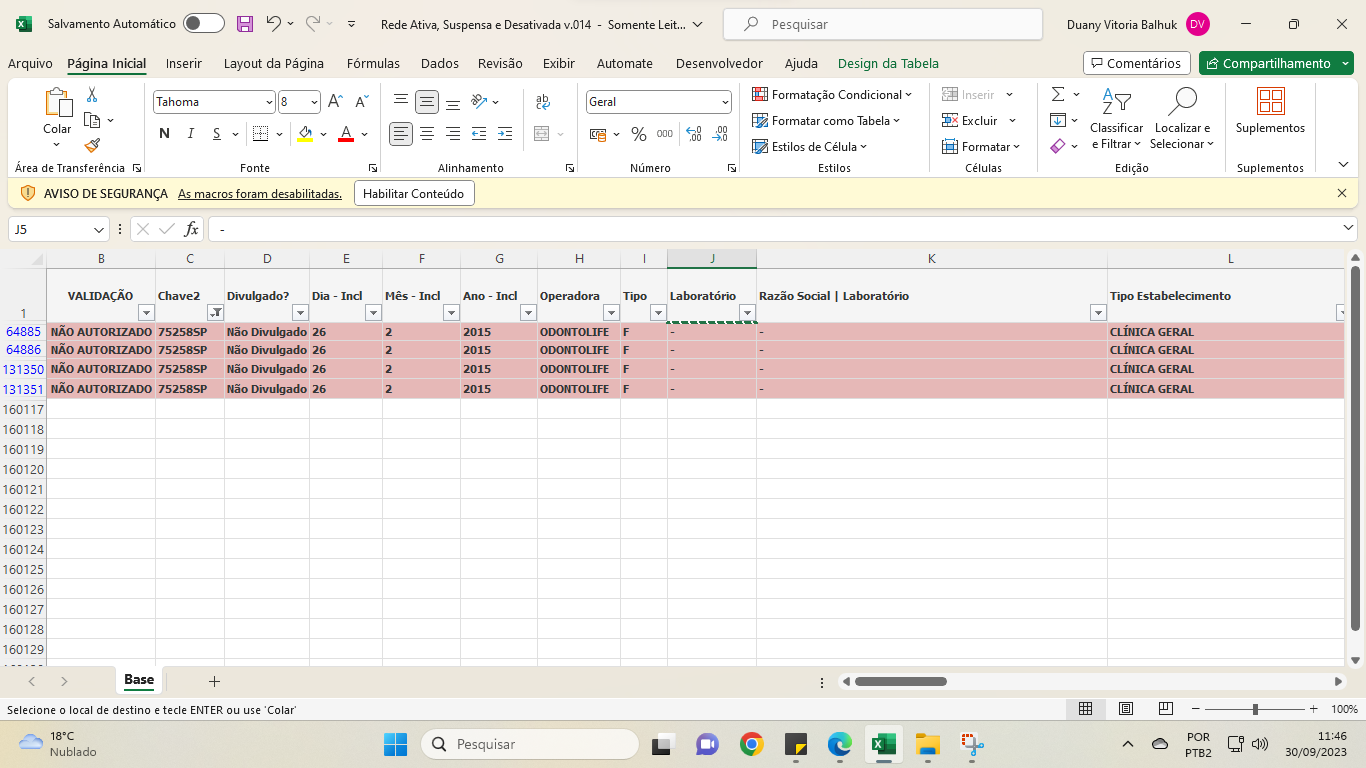Click the Cut scissors icon

click(x=92, y=95)
